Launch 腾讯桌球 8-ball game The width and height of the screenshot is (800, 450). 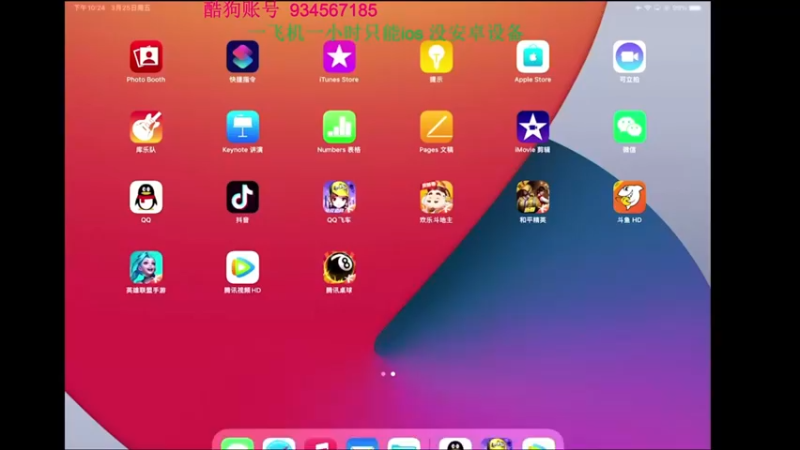pos(339,267)
